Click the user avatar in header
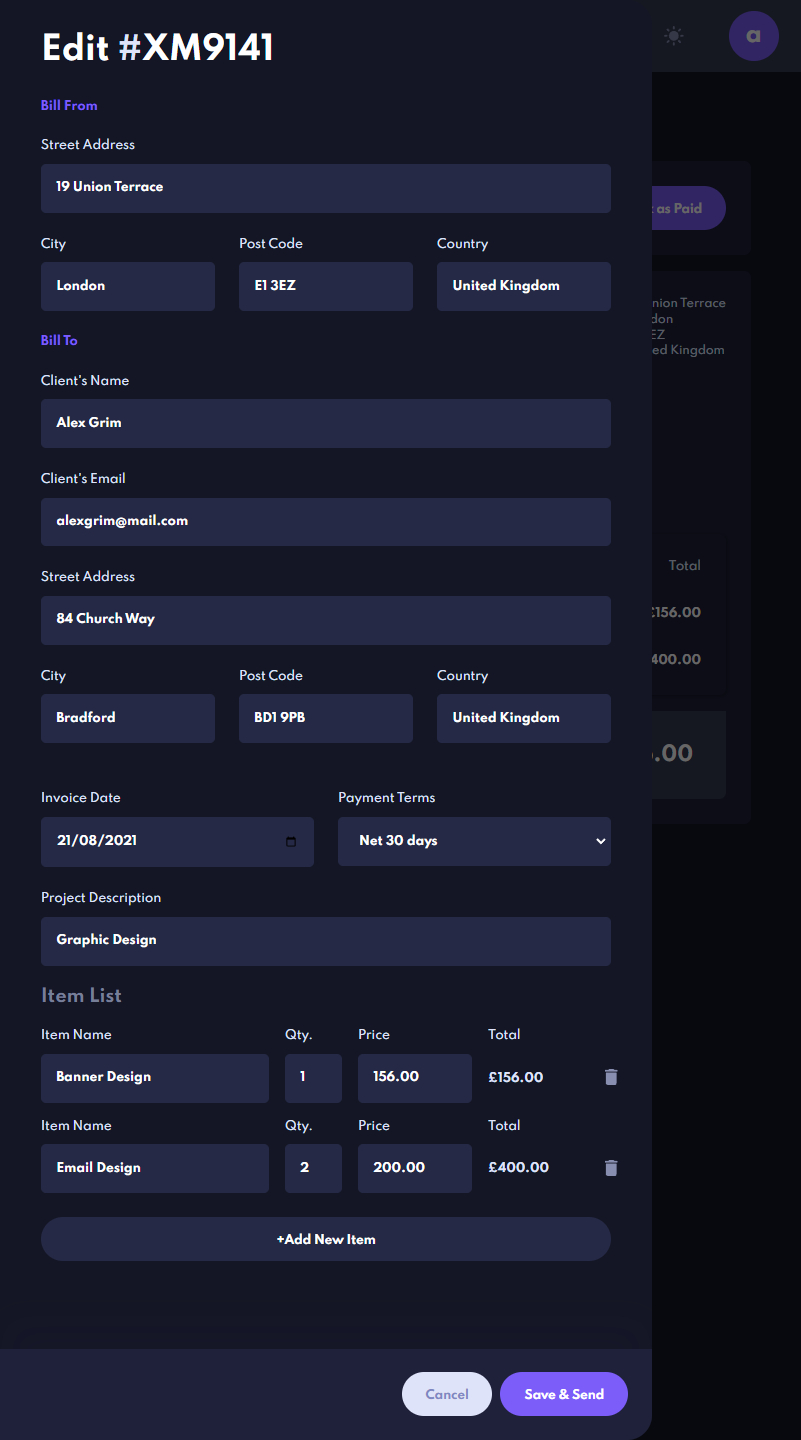The width and height of the screenshot is (801, 1440). tap(753, 37)
